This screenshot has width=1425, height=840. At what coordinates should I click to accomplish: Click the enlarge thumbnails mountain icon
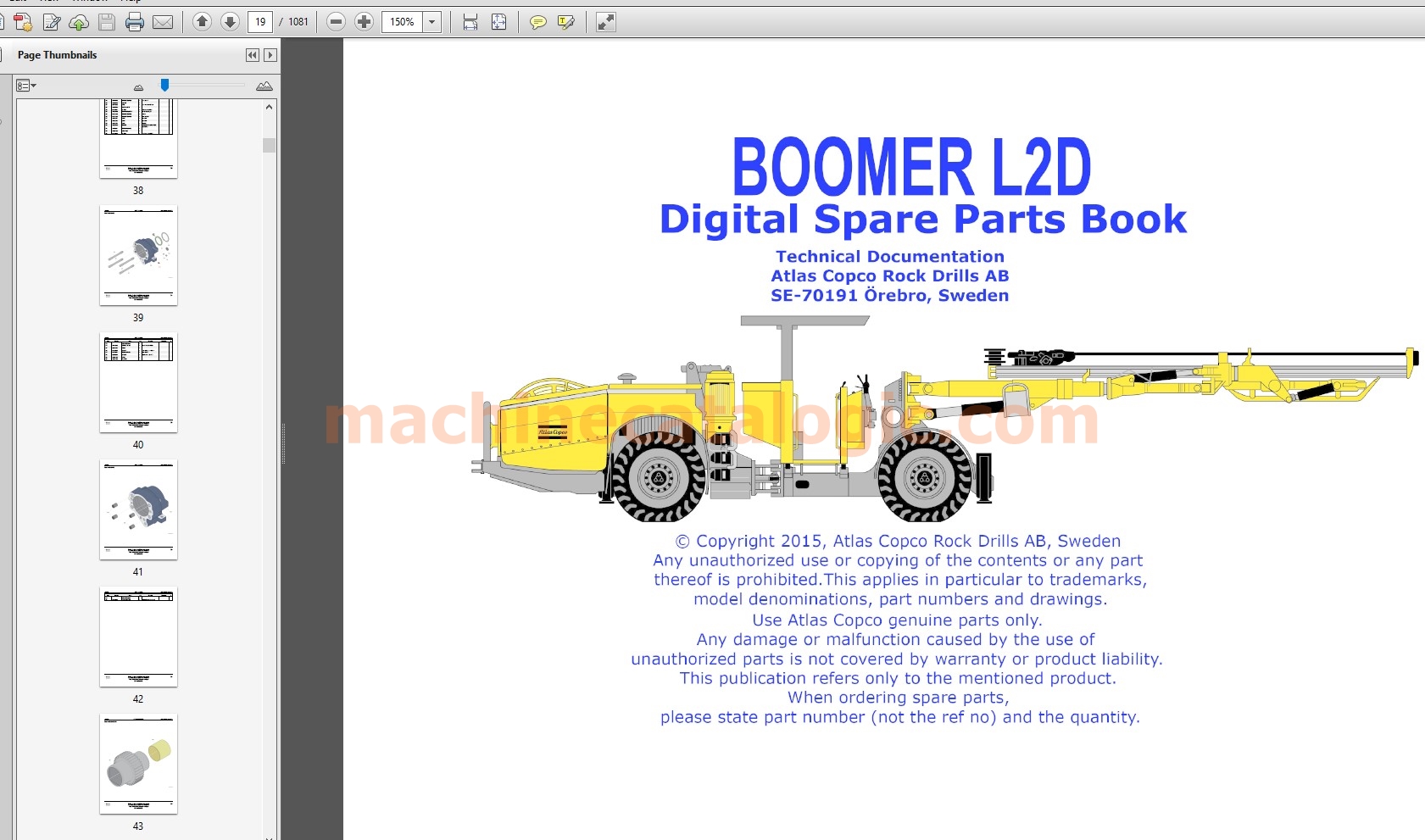coord(264,86)
